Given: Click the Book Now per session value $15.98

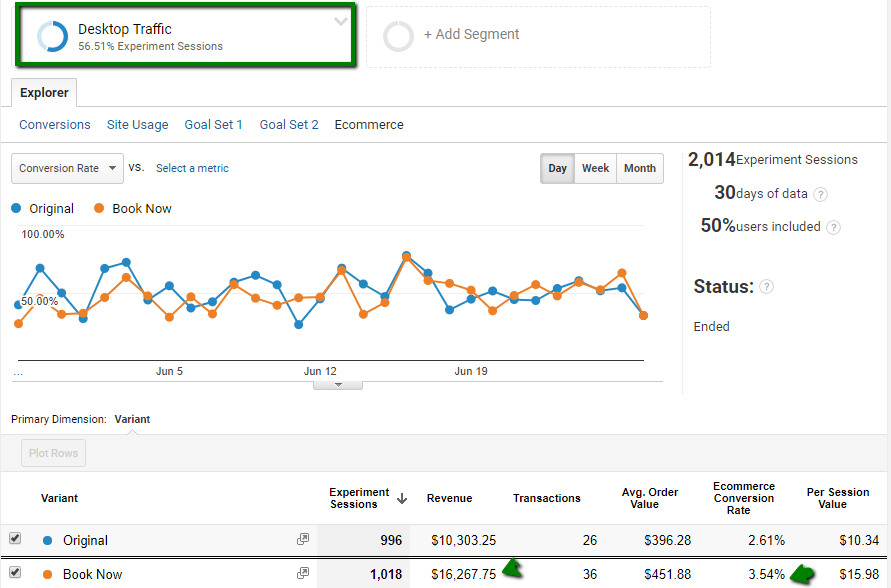Looking at the screenshot, I should (x=859, y=574).
